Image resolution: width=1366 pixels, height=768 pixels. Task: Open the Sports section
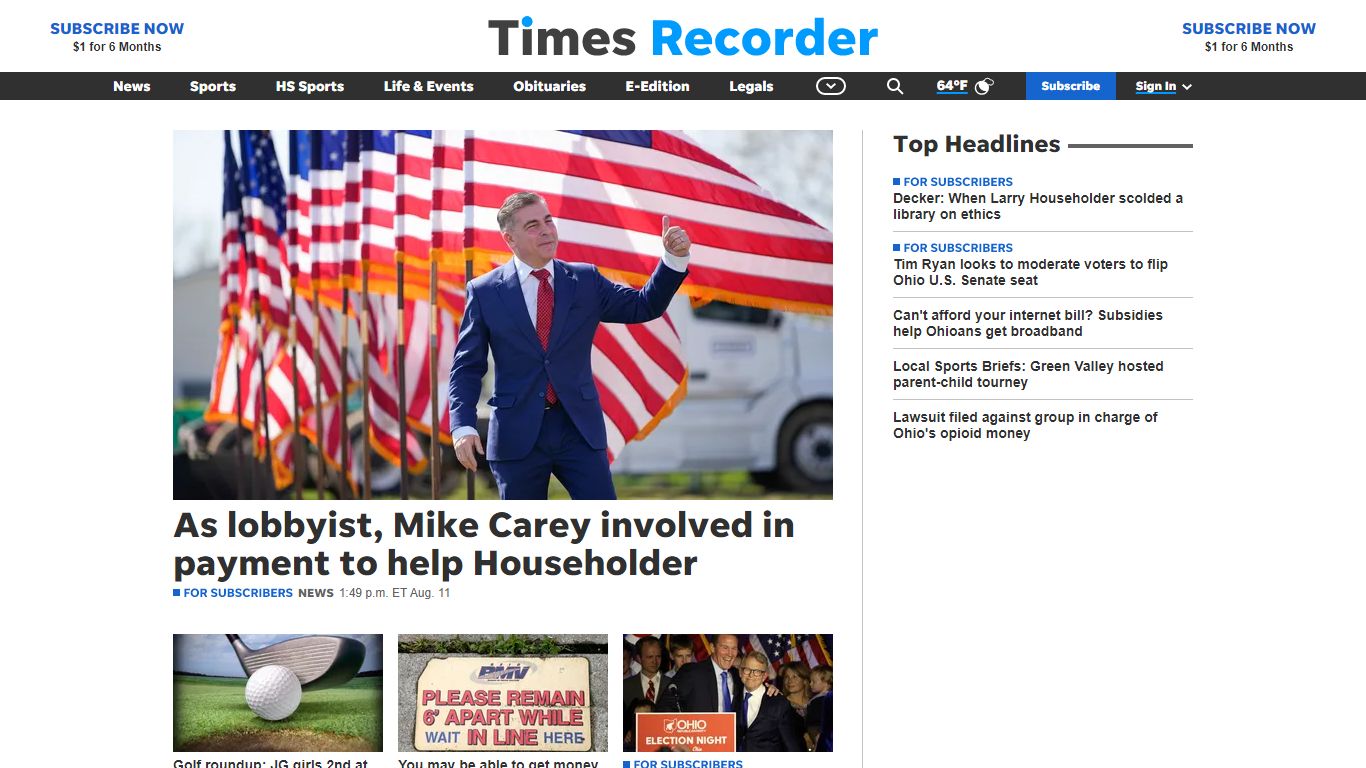[x=213, y=86]
